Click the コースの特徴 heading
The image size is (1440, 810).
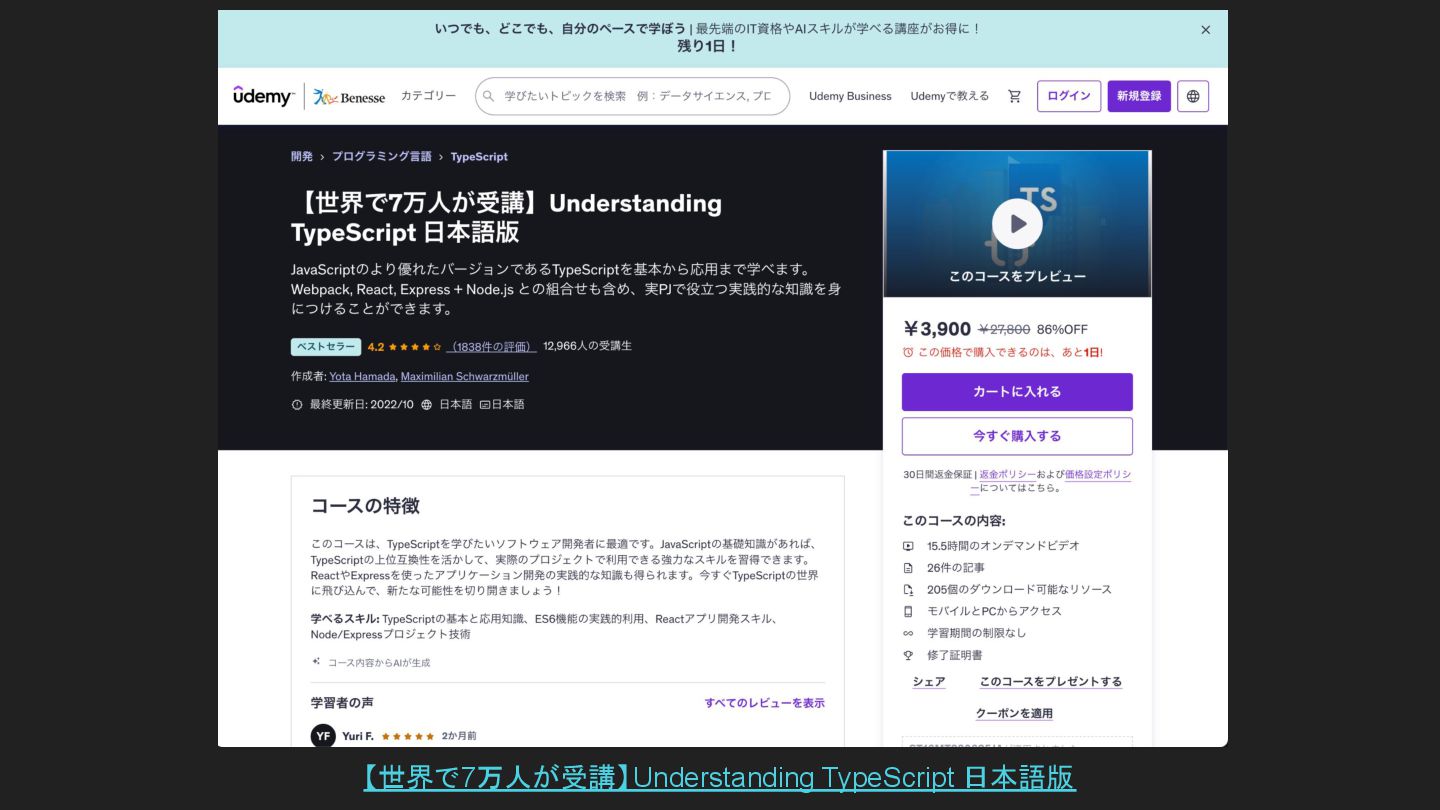(365, 506)
